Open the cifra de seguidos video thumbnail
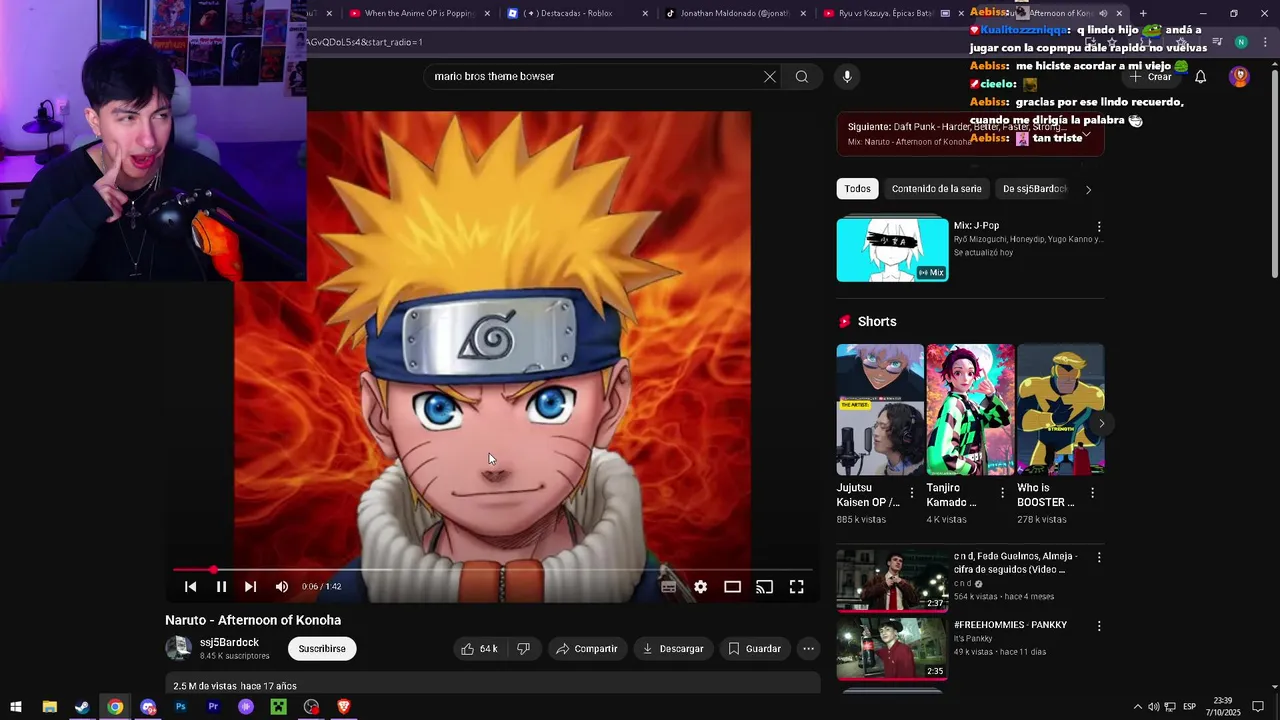This screenshot has width=1280, height=720. pos(892,580)
